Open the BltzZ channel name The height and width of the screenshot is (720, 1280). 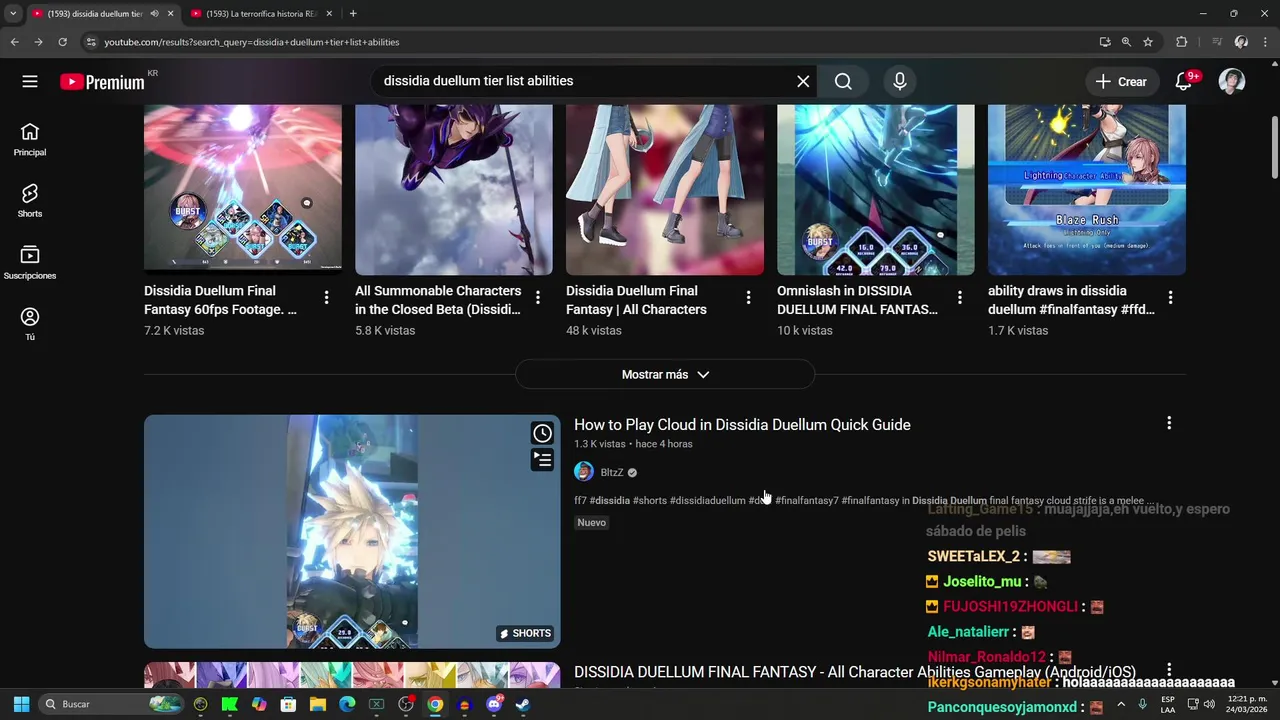[x=612, y=472]
